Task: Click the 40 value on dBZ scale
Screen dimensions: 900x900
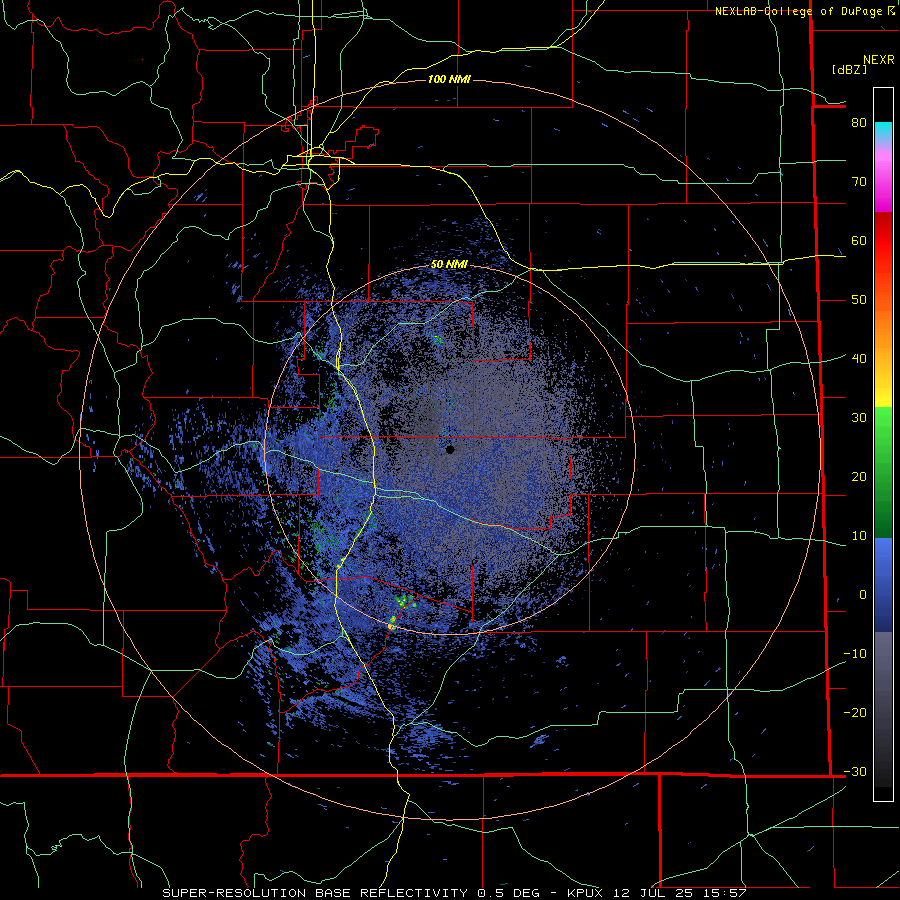Action: (859, 359)
